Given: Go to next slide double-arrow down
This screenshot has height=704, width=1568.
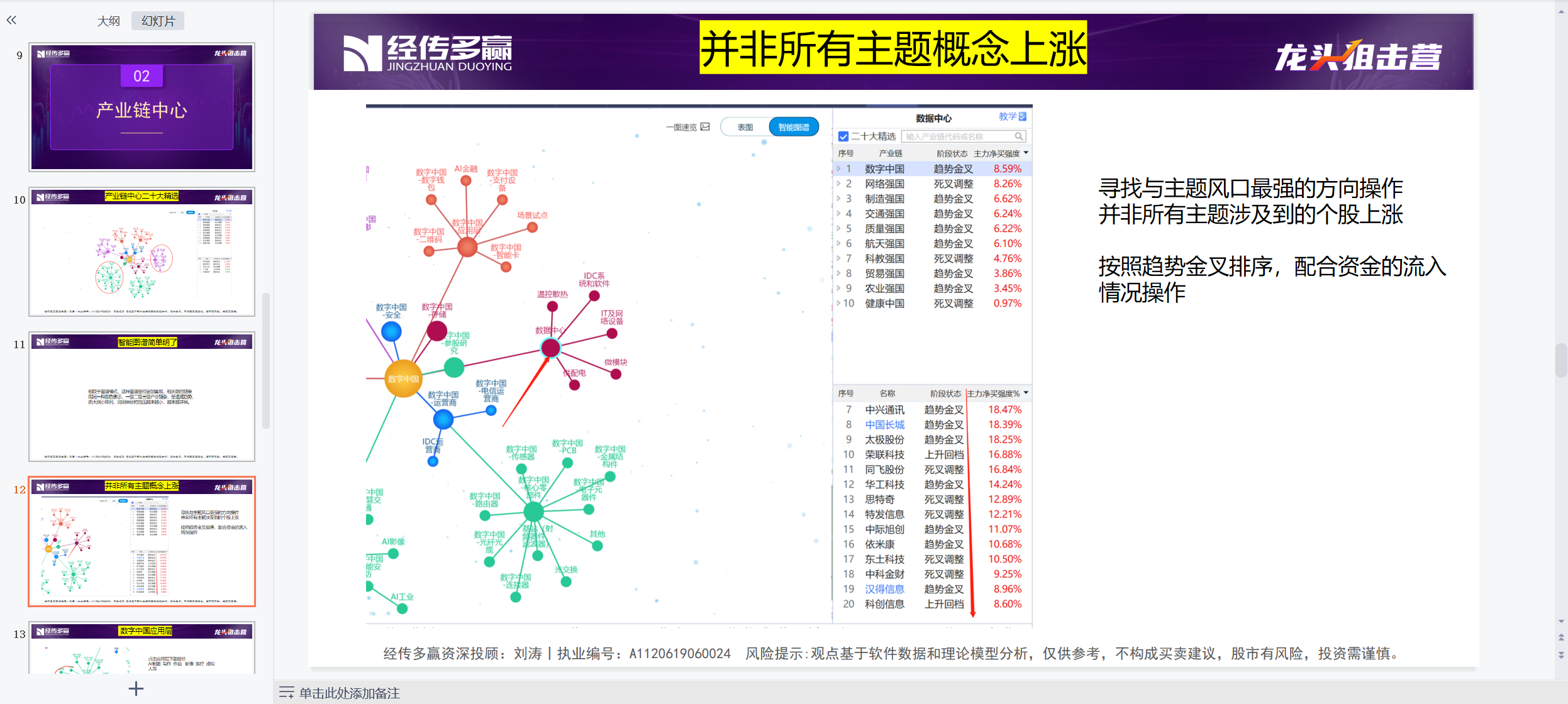Looking at the screenshot, I should point(1561,655).
